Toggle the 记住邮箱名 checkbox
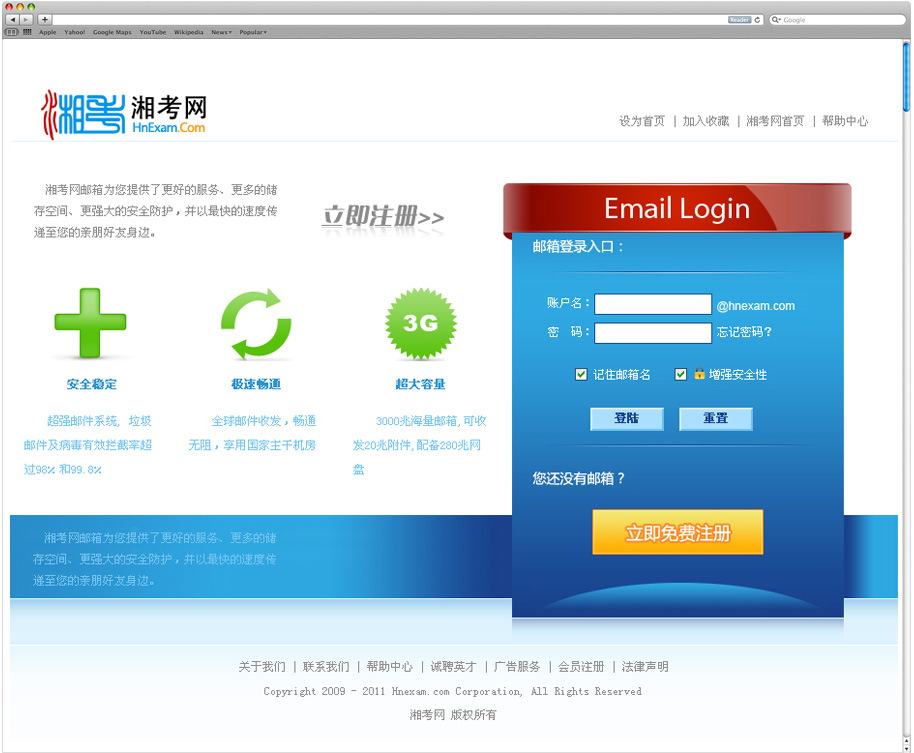The image size is (914, 753). (x=581, y=375)
